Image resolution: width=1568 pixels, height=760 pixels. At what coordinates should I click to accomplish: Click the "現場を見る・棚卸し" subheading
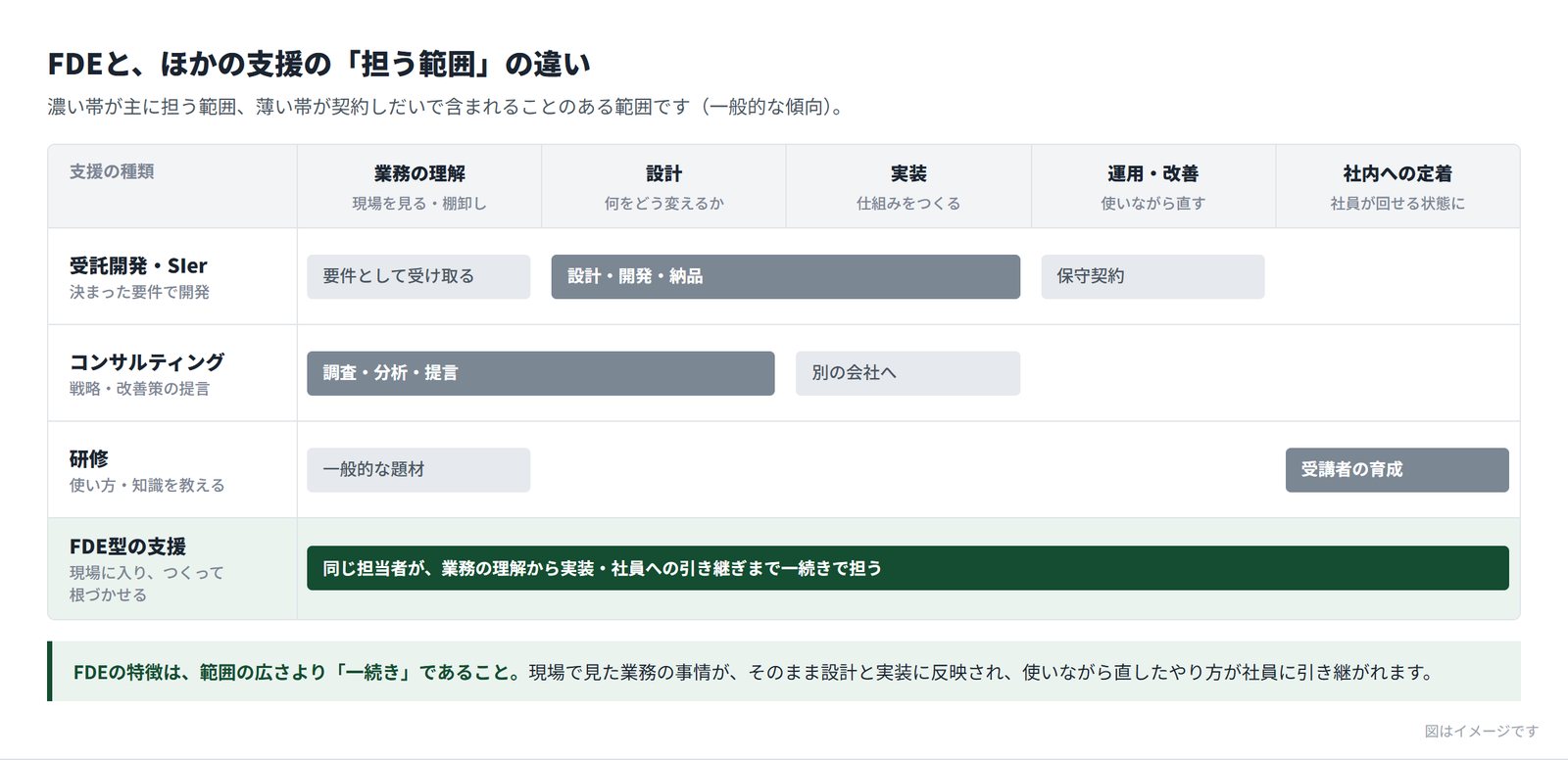tap(419, 204)
